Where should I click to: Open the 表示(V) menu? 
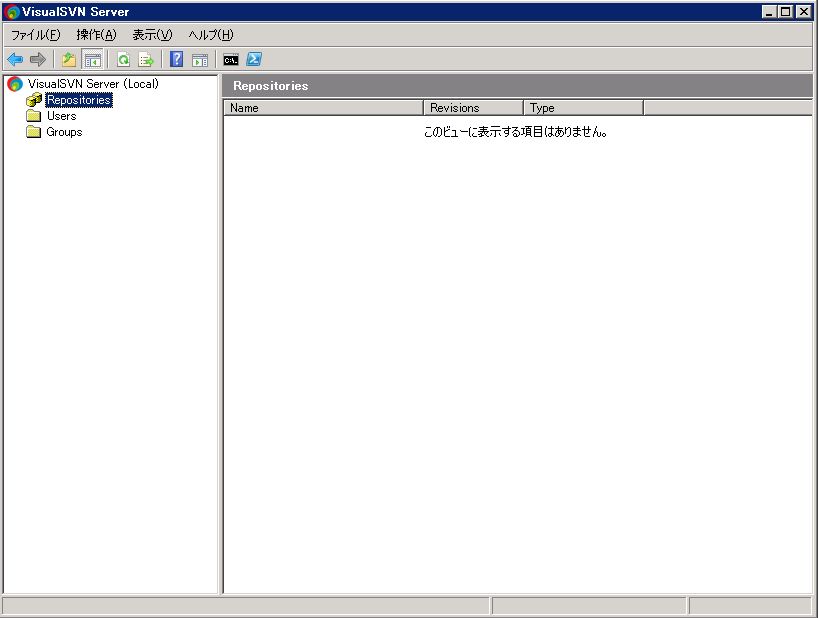pyautogui.click(x=152, y=35)
